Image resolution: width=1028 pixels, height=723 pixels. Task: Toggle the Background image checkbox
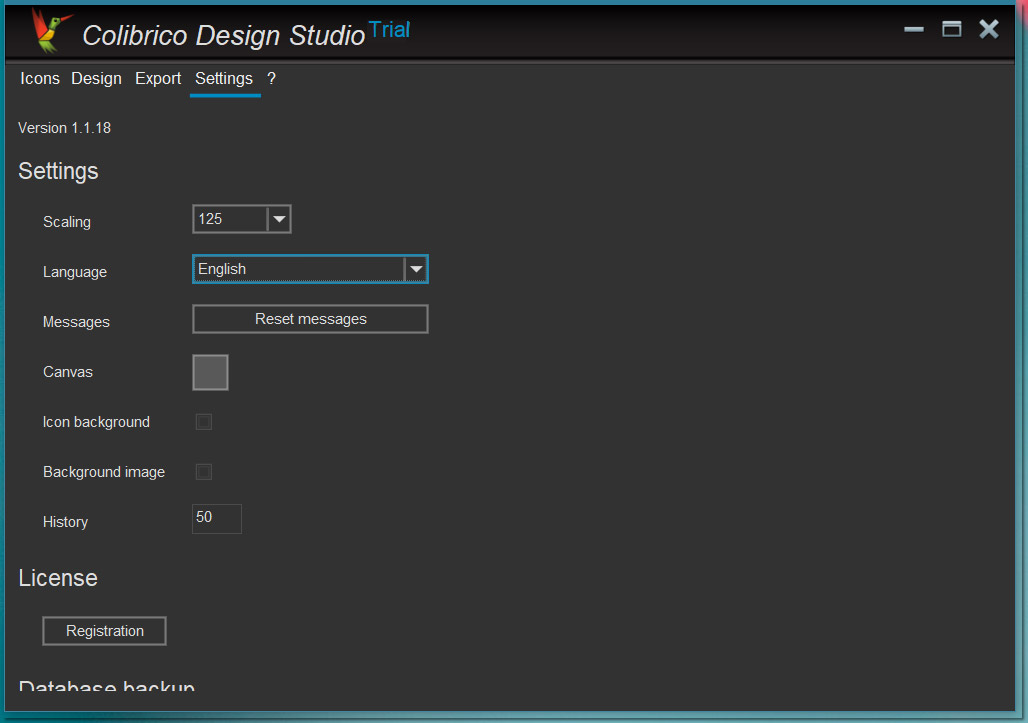click(204, 472)
